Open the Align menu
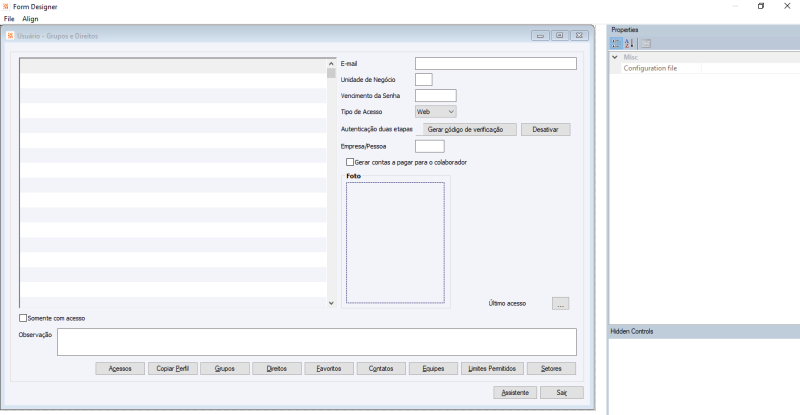 [30, 18]
